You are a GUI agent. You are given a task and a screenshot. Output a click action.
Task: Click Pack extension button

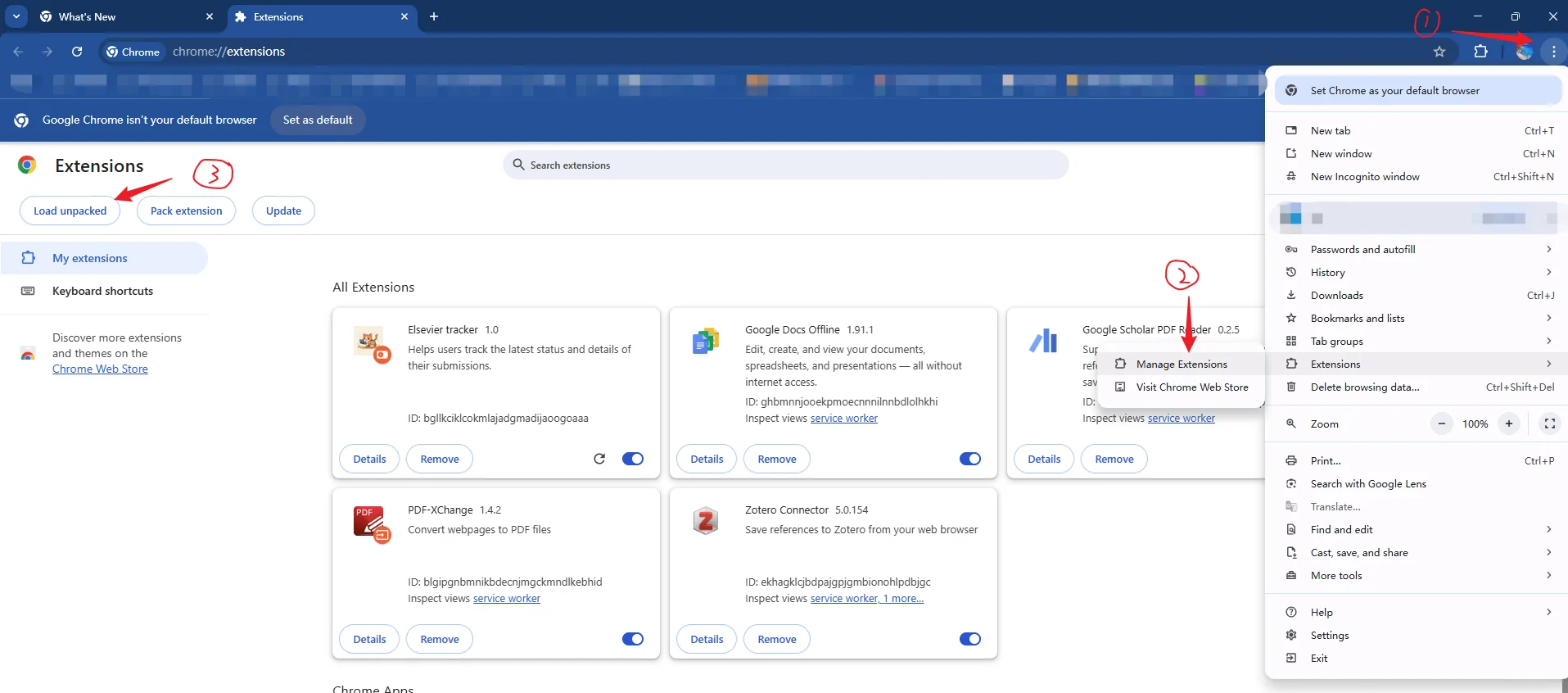(x=186, y=211)
